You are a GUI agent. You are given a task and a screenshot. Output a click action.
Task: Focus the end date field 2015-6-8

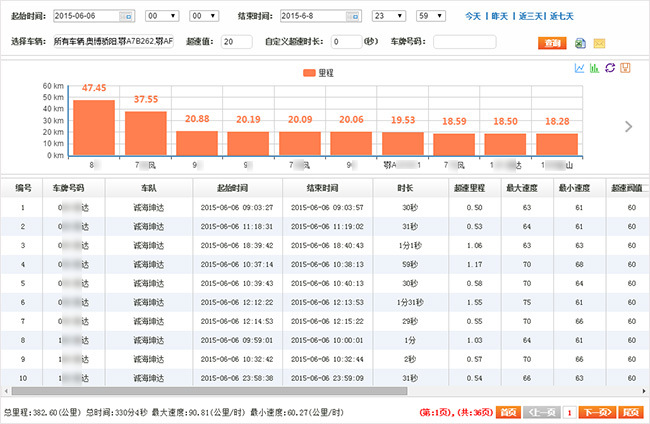pos(320,16)
